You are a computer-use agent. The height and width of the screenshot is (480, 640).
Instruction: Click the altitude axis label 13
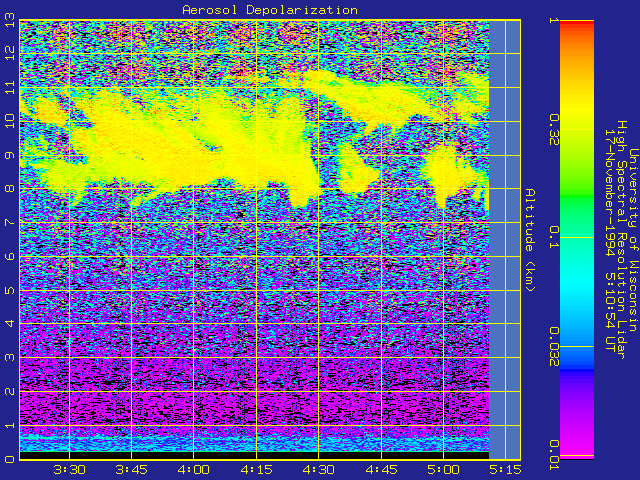pos(9,22)
